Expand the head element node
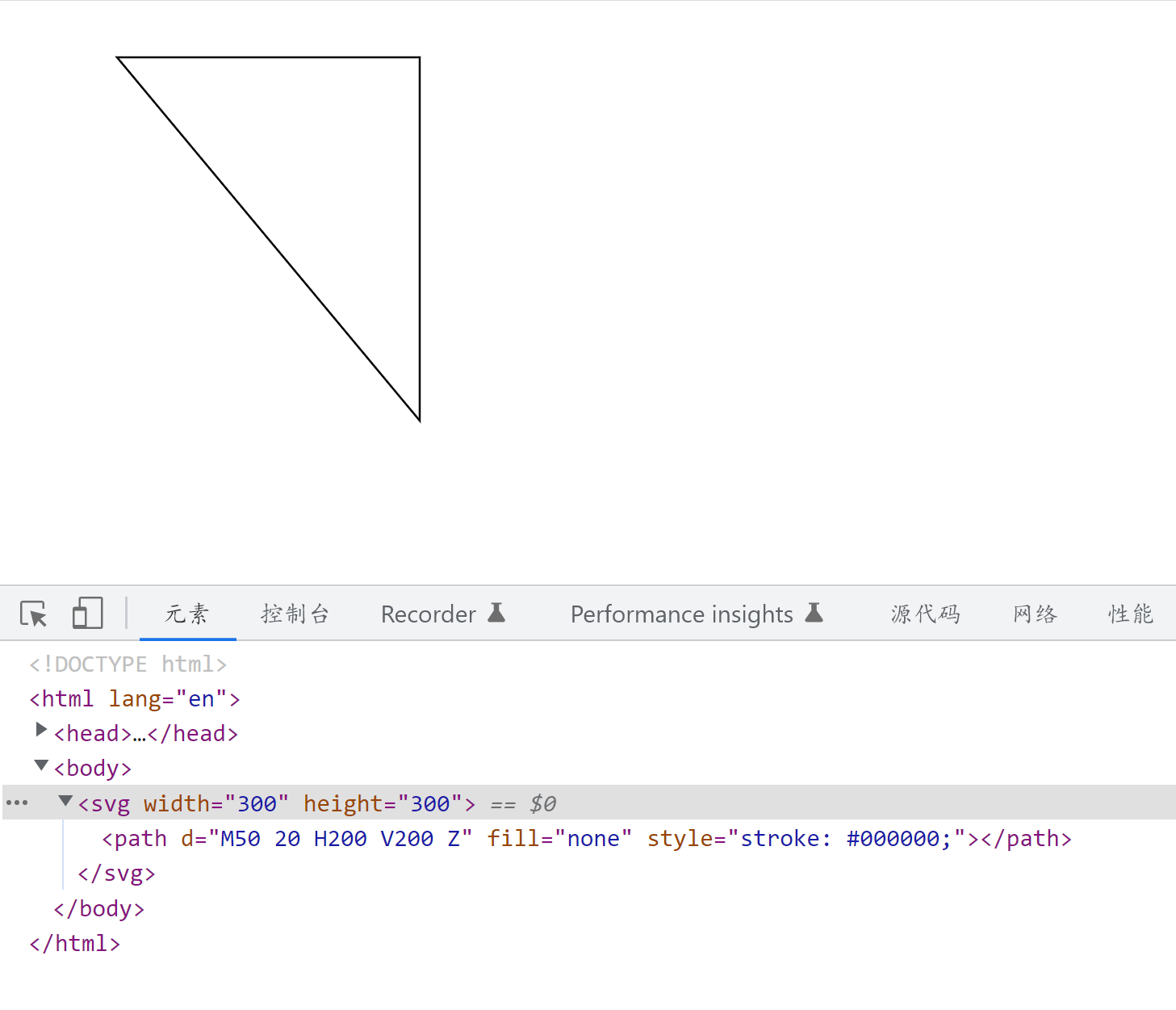The height and width of the screenshot is (1010, 1176). 41,730
